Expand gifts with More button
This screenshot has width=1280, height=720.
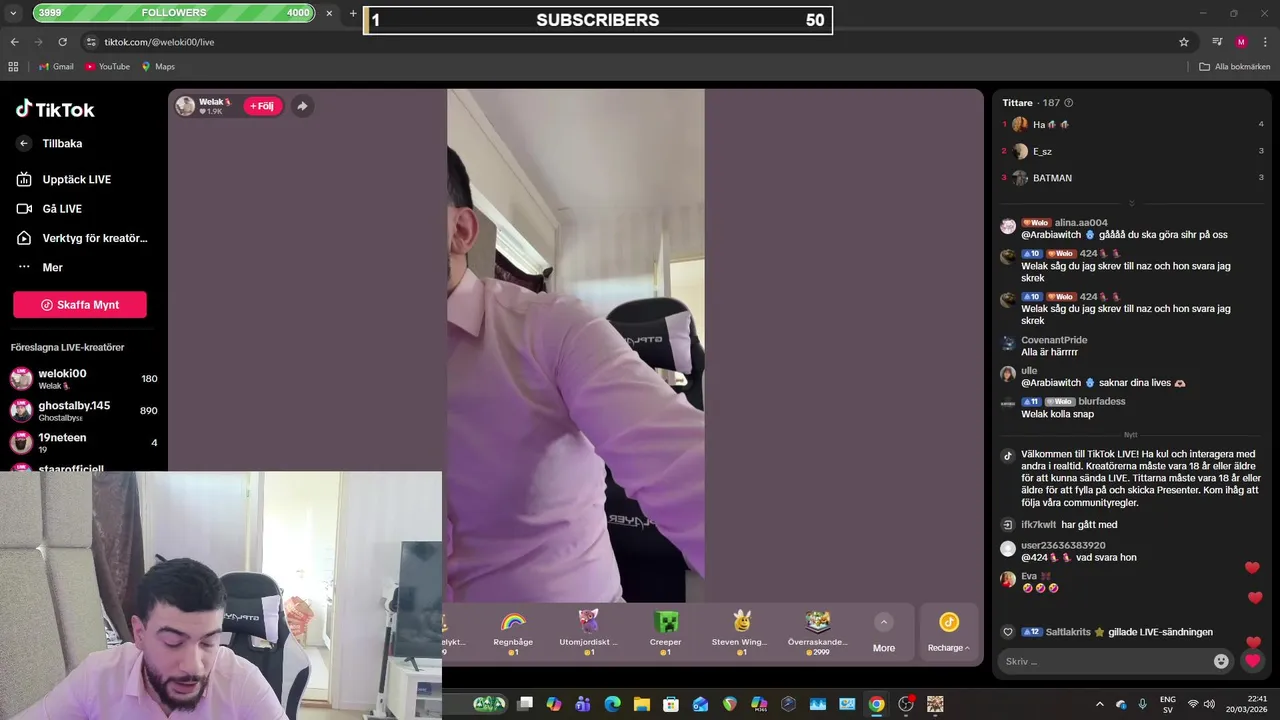(884, 633)
